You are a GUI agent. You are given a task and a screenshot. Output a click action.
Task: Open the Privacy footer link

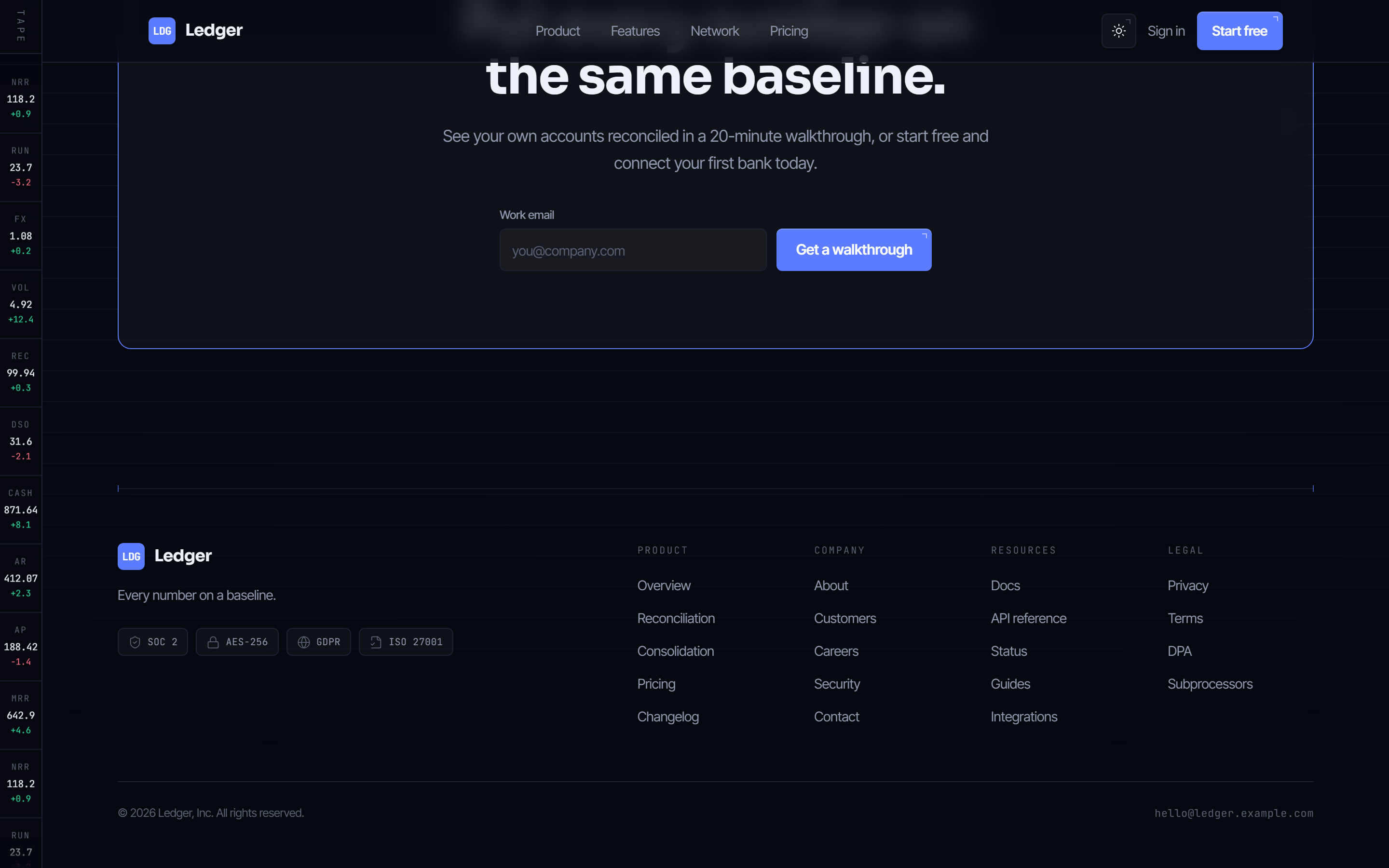click(1187, 585)
